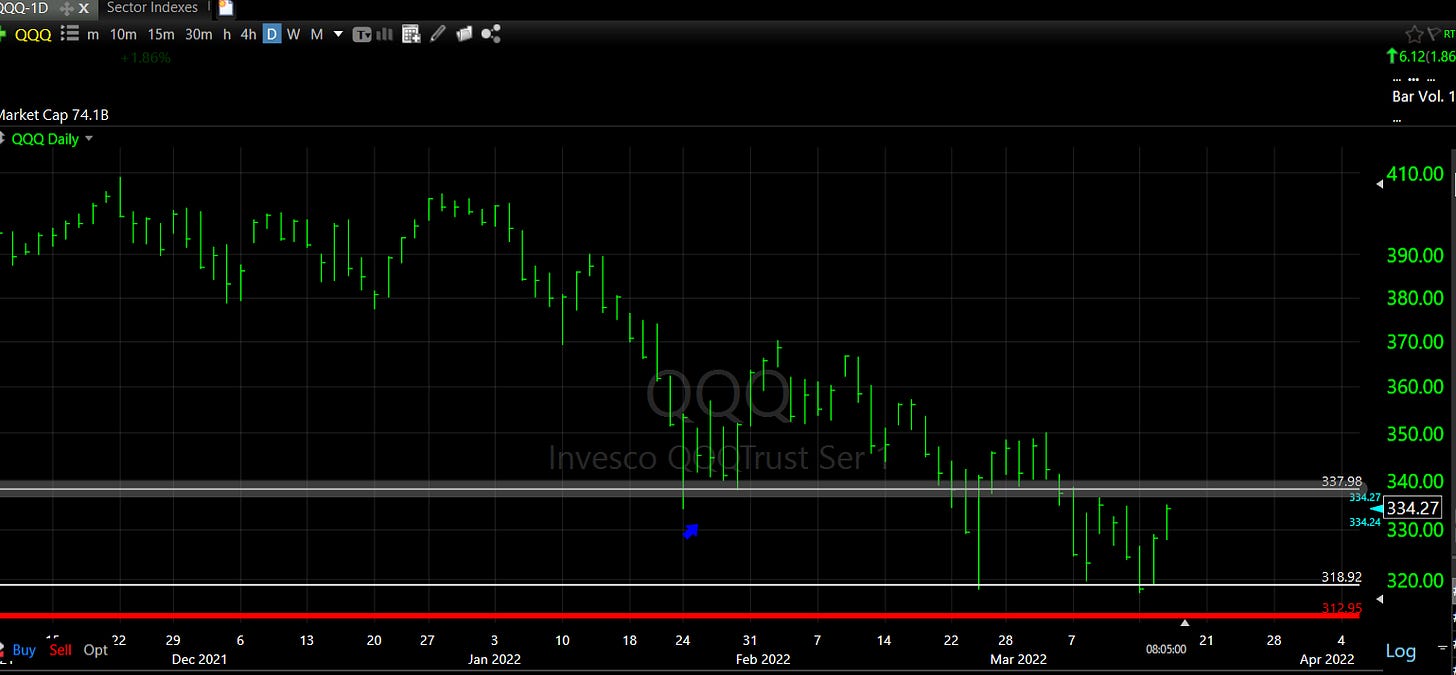The height and width of the screenshot is (675, 1456).
Task: Click the 390.00 price axis label
Action: [x=1416, y=255]
